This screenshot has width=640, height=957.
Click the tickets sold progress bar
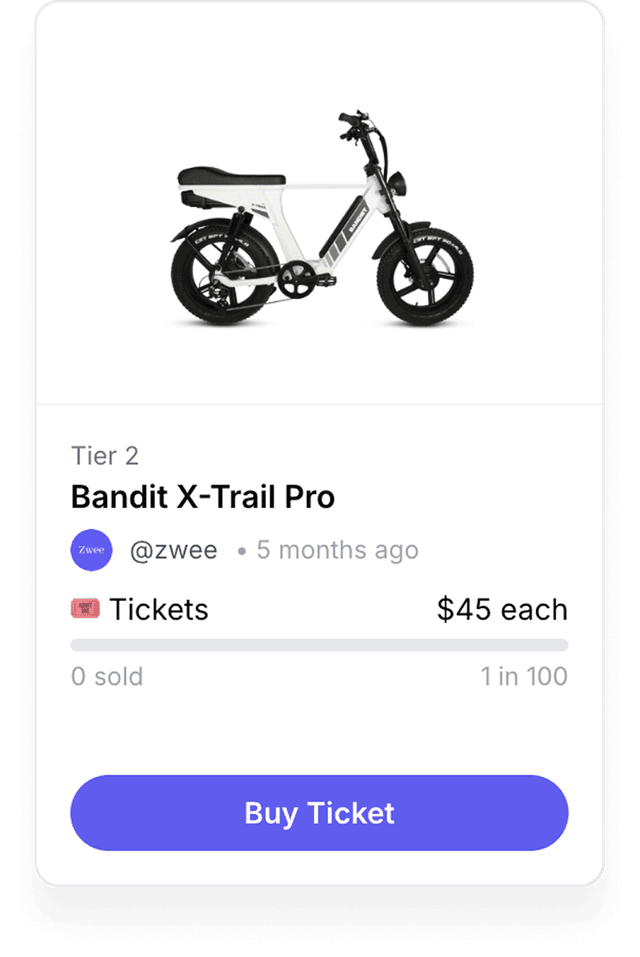point(318,643)
